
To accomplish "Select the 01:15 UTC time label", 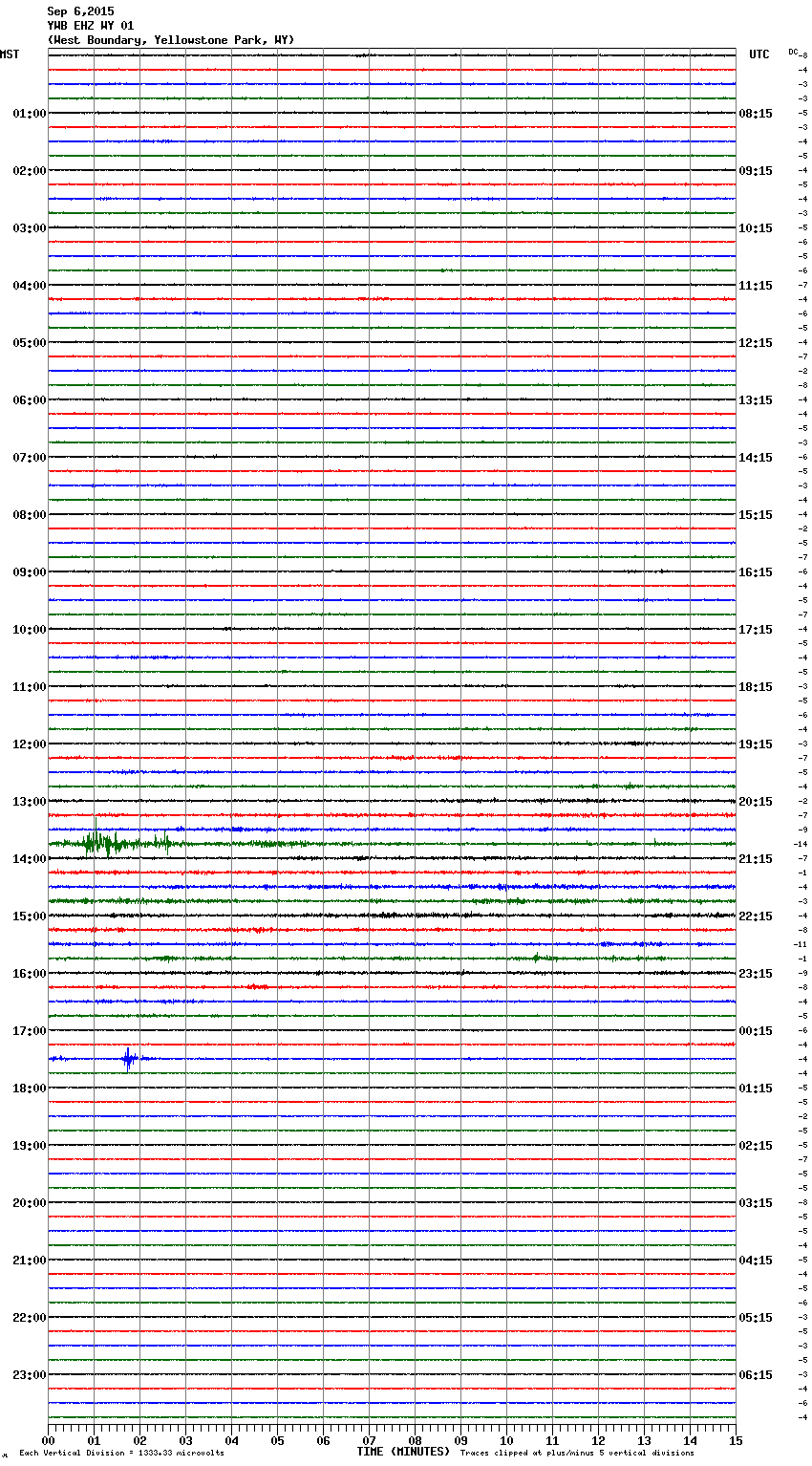I will [756, 1089].
